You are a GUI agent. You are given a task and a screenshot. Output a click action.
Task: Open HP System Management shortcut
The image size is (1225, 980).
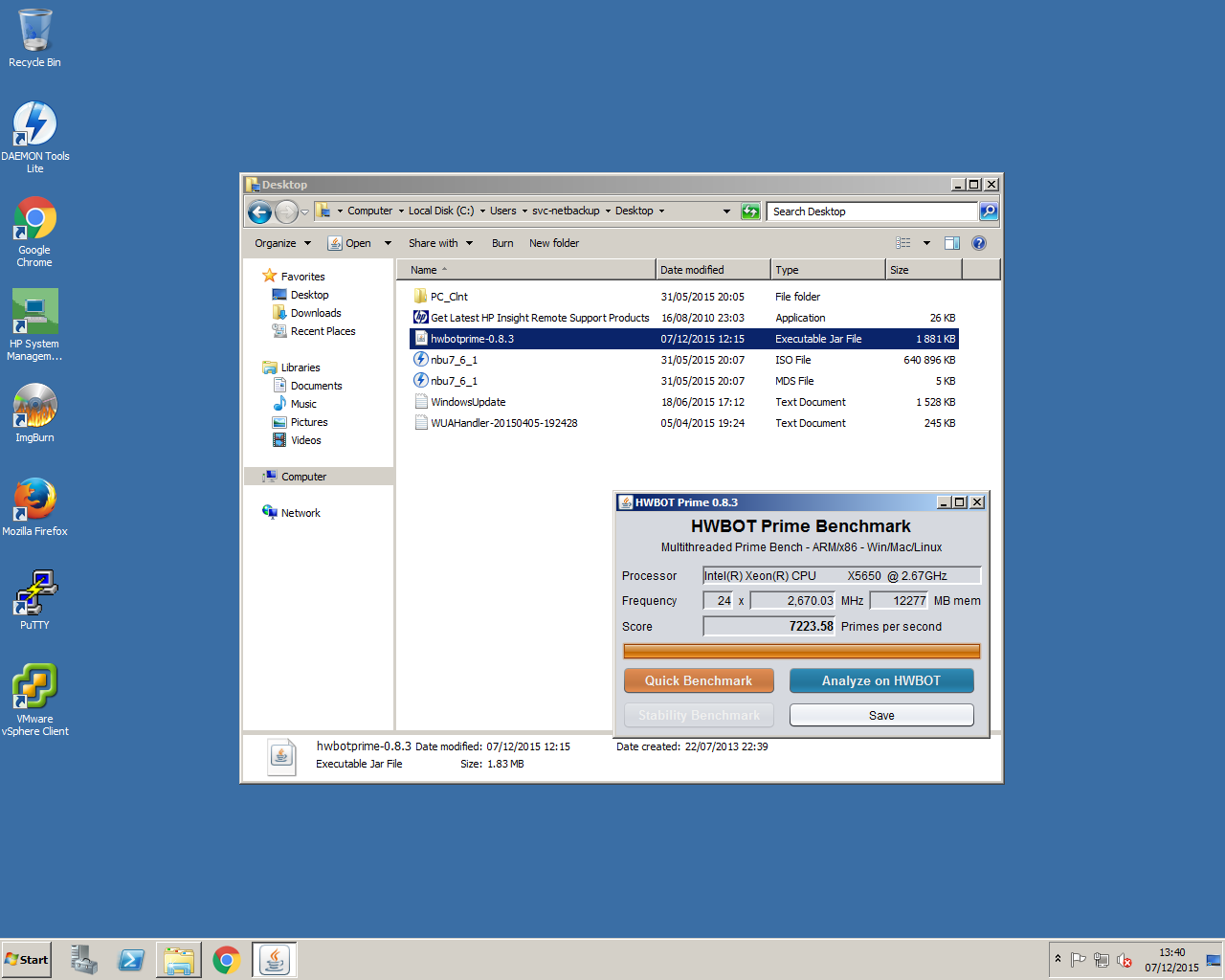point(34,324)
